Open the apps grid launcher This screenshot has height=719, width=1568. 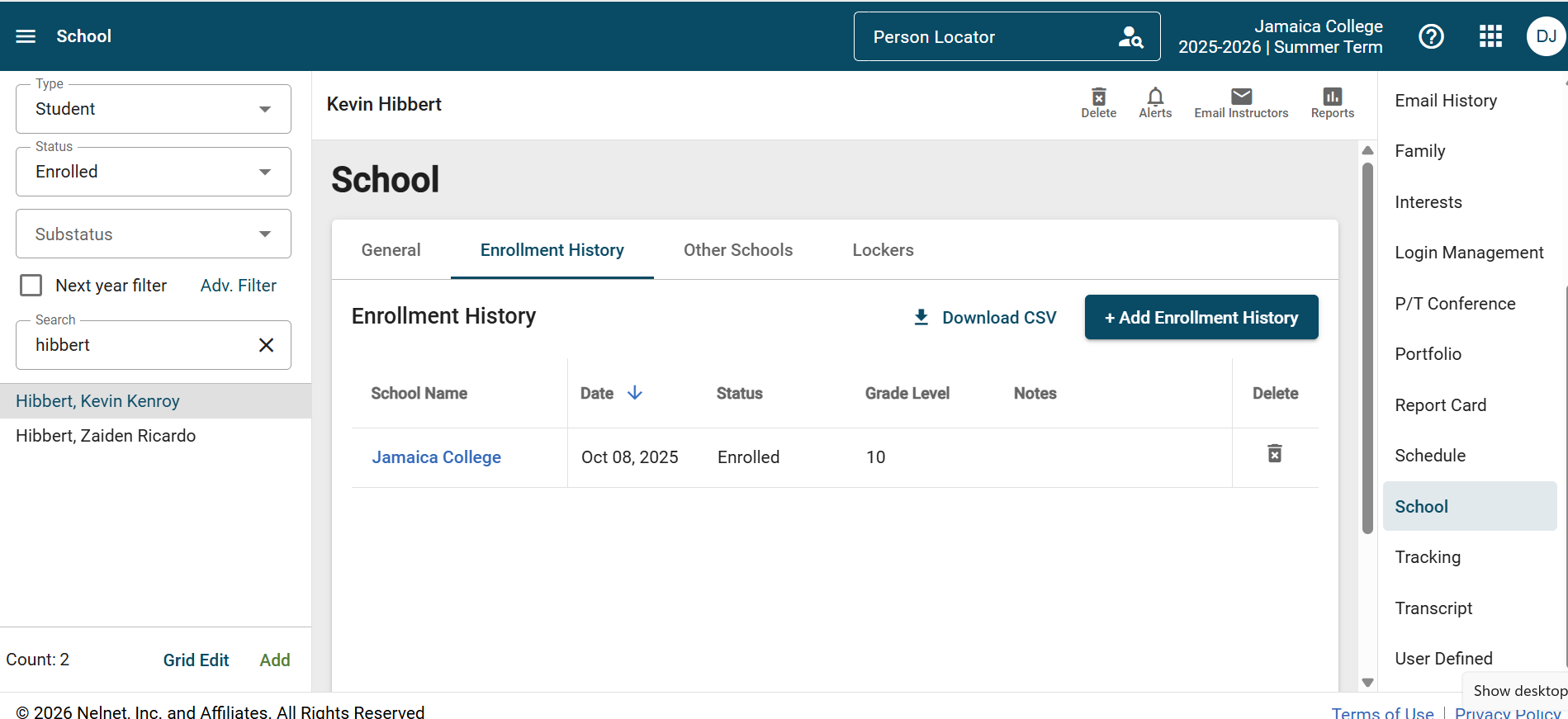pyautogui.click(x=1490, y=36)
